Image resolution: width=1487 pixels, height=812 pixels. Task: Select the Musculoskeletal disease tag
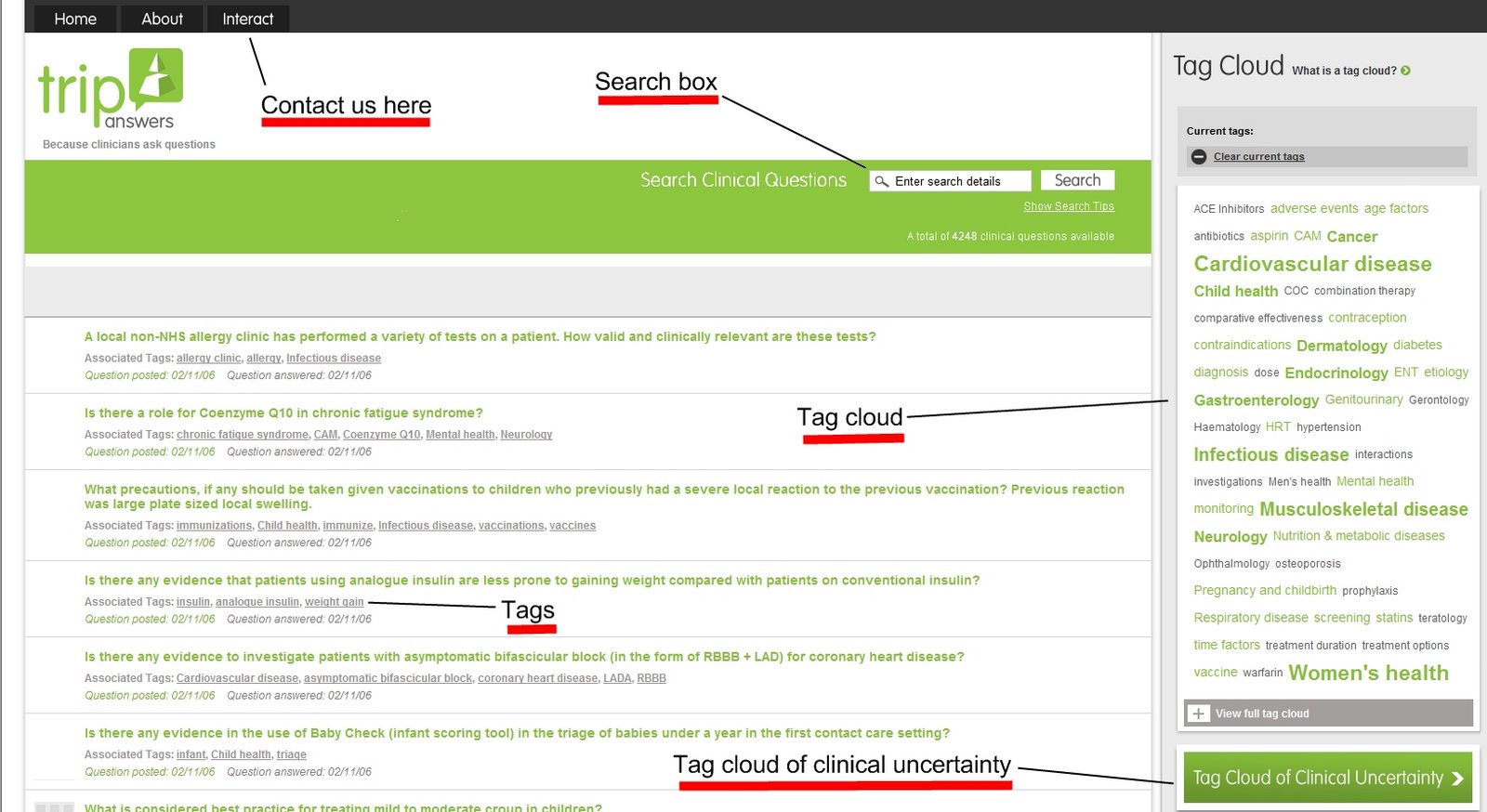coord(1363,509)
